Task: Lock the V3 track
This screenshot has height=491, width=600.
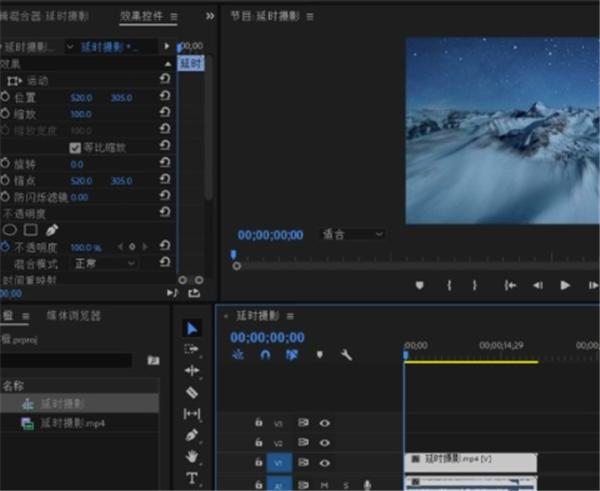Action: (259, 422)
